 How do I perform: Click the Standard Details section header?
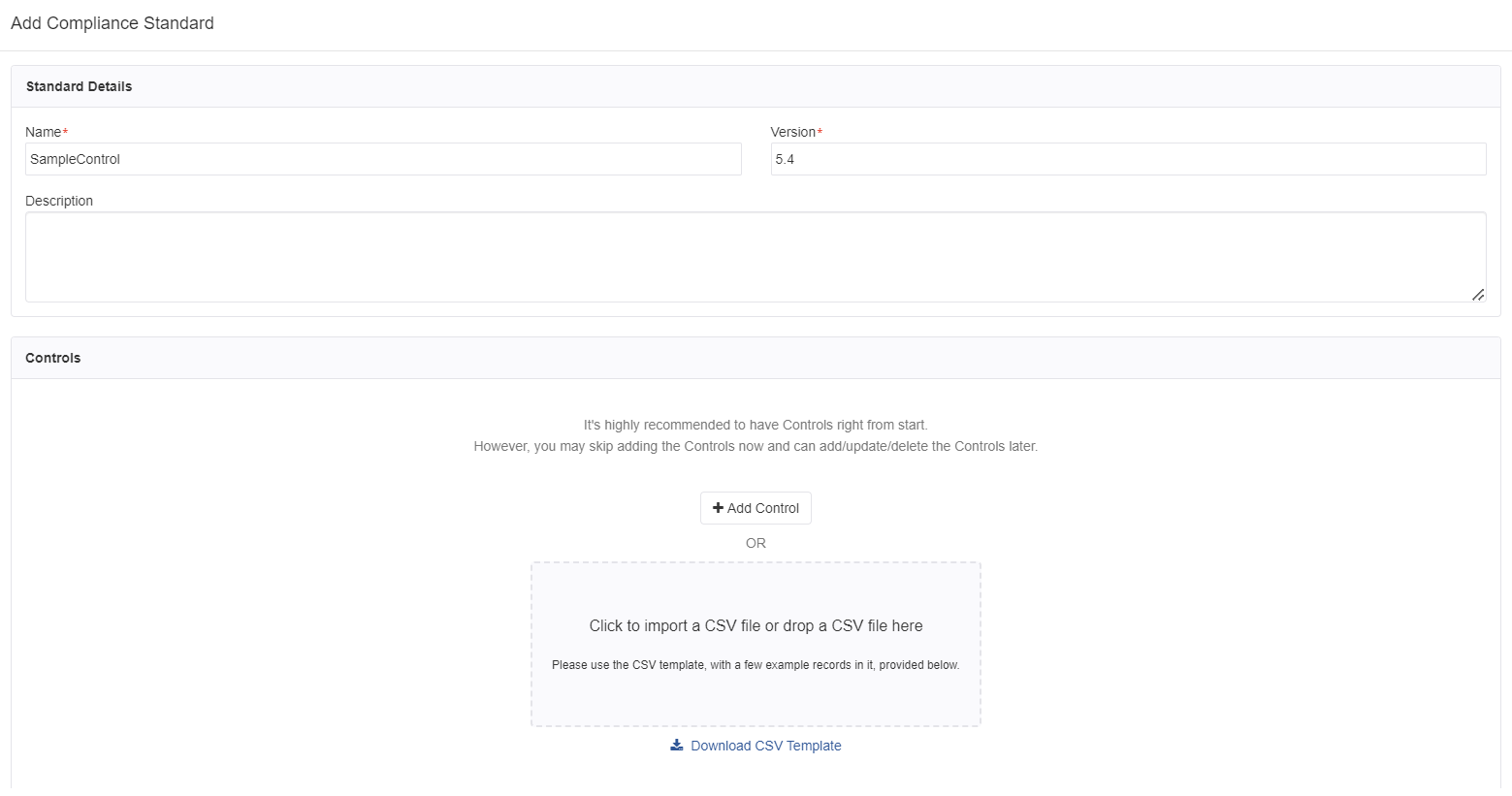[x=756, y=86]
